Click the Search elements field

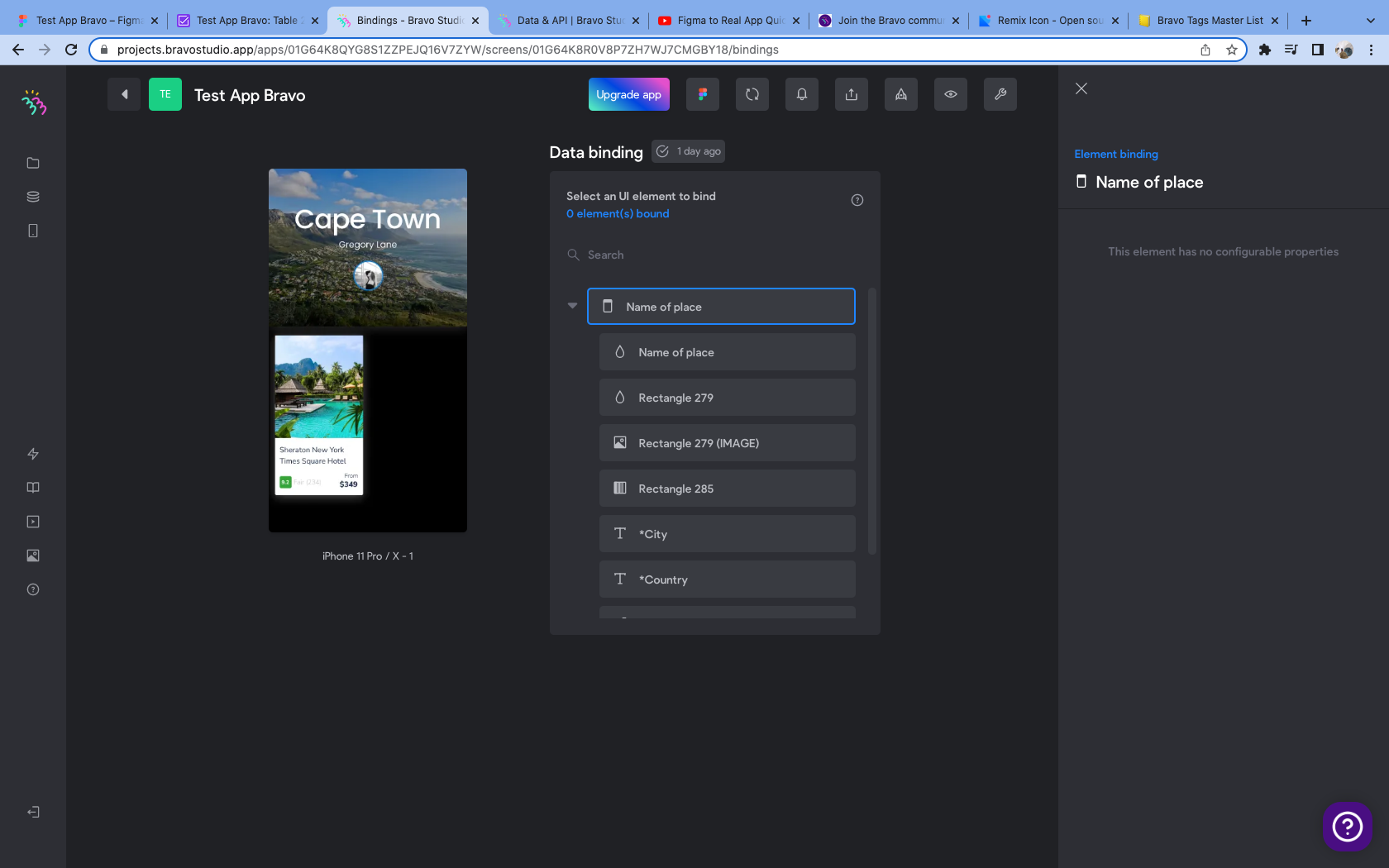pos(715,255)
